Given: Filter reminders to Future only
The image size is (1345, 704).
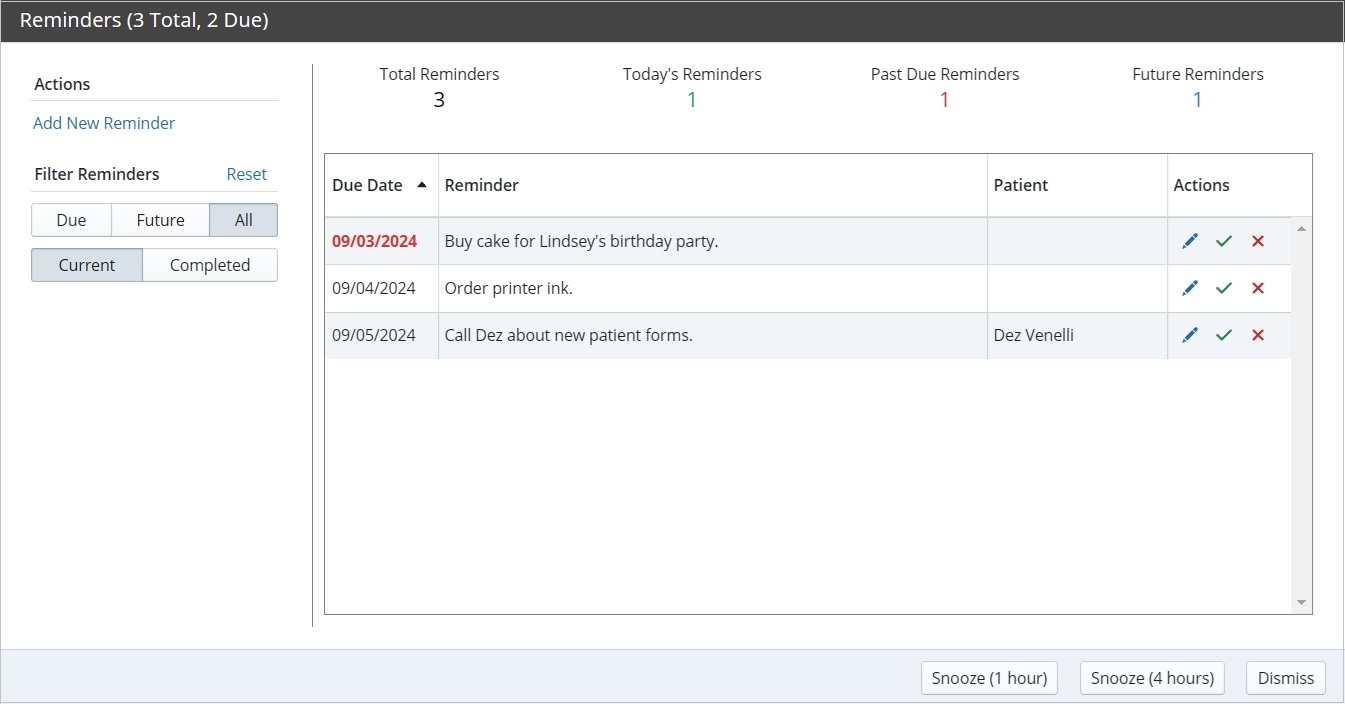Looking at the screenshot, I should tap(160, 220).
